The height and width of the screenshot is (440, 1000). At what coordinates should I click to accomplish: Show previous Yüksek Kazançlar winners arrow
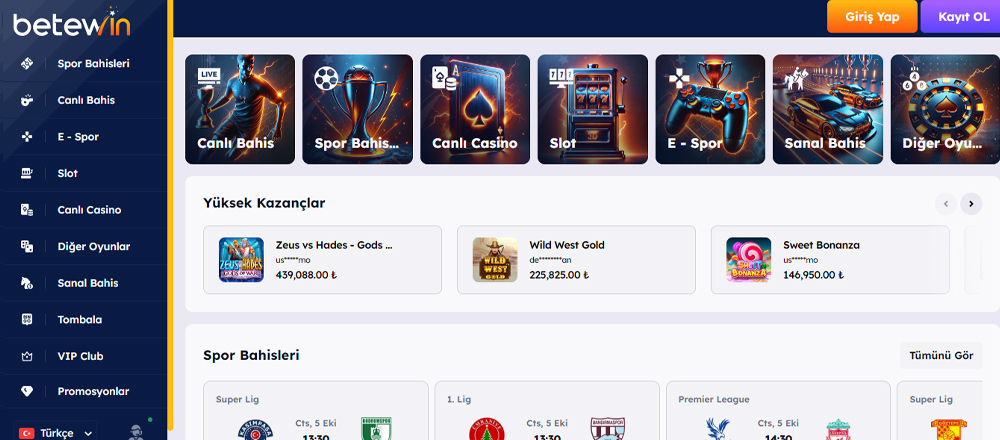[x=946, y=204]
